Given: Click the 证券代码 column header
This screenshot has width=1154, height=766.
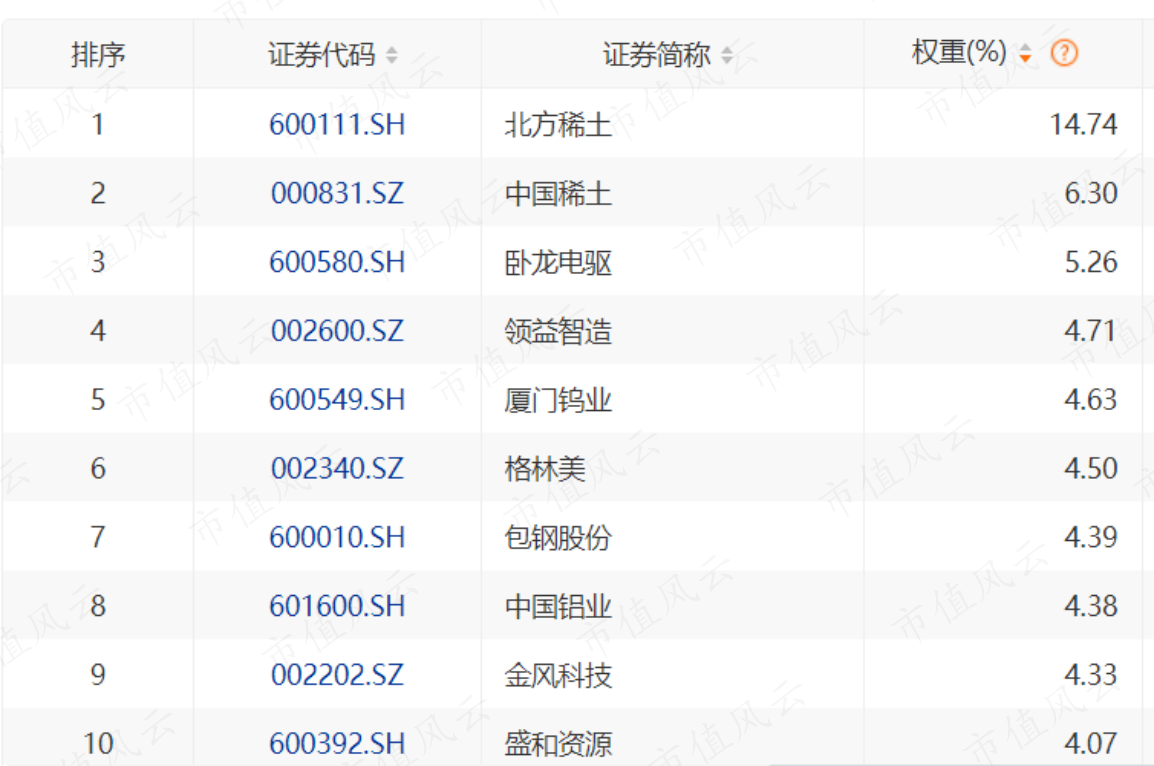Looking at the screenshot, I should (322, 54).
